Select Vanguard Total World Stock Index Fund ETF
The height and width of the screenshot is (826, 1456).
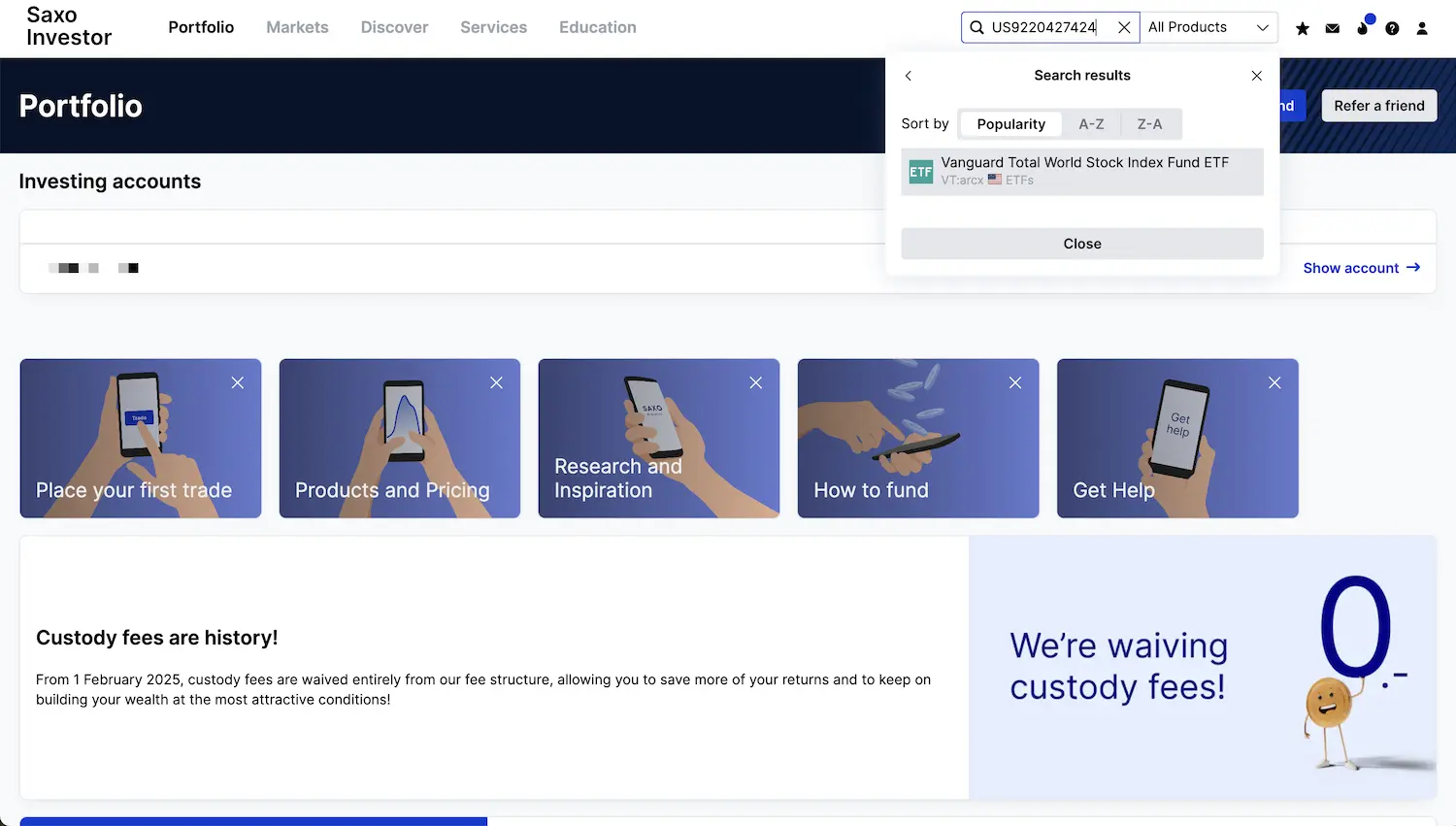(1082, 172)
